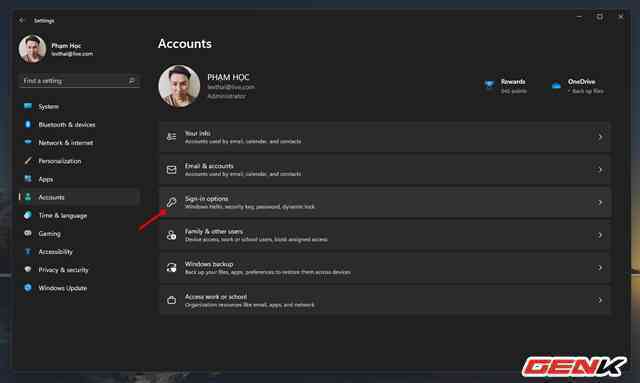Image resolution: width=640 pixels, height=383 pixels.
Task: Click the search magnifier icon in Find a setting
Action: pos(132,80)
